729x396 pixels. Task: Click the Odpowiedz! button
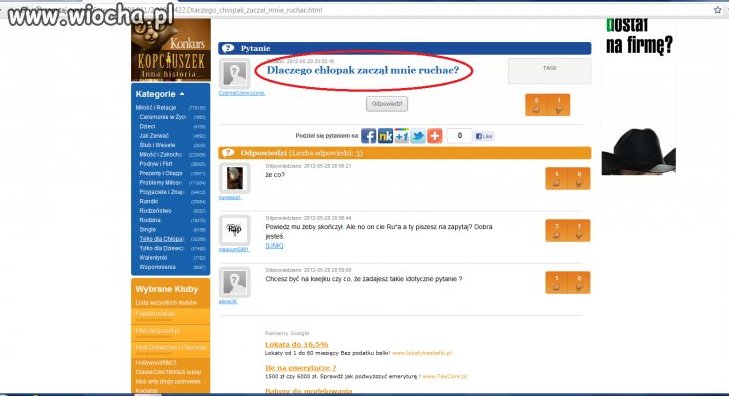387,104
